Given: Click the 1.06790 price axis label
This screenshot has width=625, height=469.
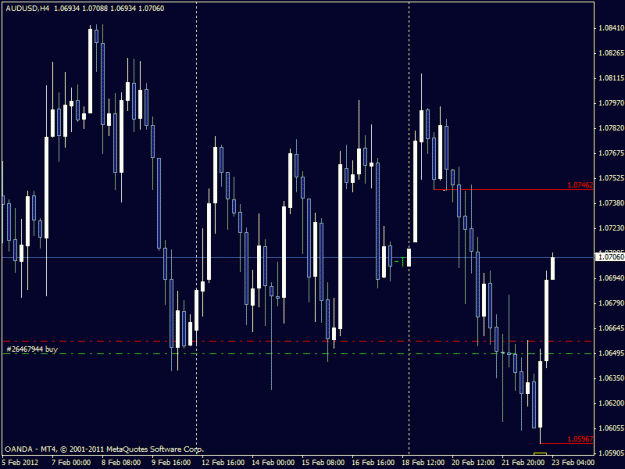Looking at the screenshot, I should (x=611, y=303).
